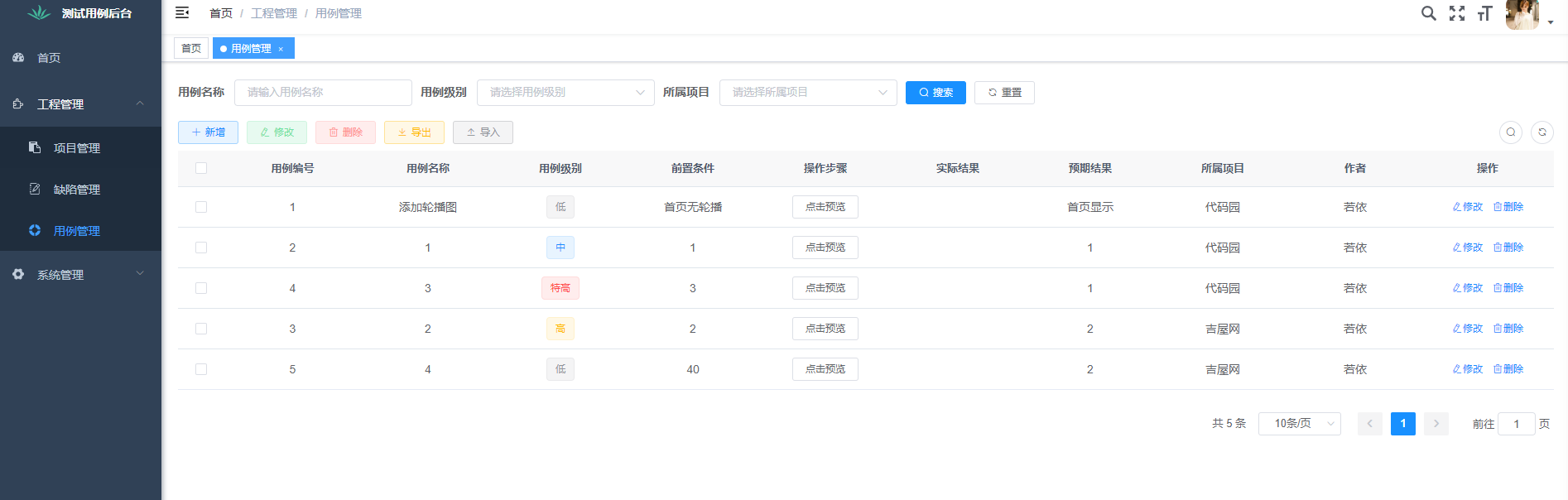Switch to the 首页 page tab
This screenshot has width=1568, height=500.
(191, 48)
